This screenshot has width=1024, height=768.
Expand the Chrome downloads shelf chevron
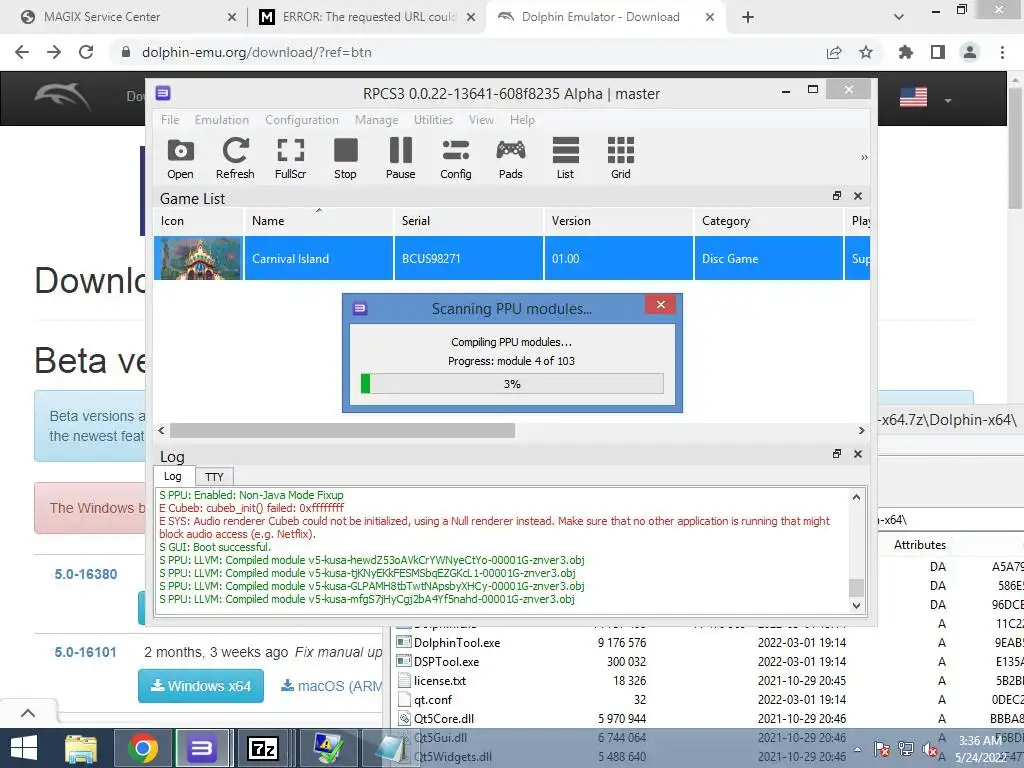(x=28, y=712)
